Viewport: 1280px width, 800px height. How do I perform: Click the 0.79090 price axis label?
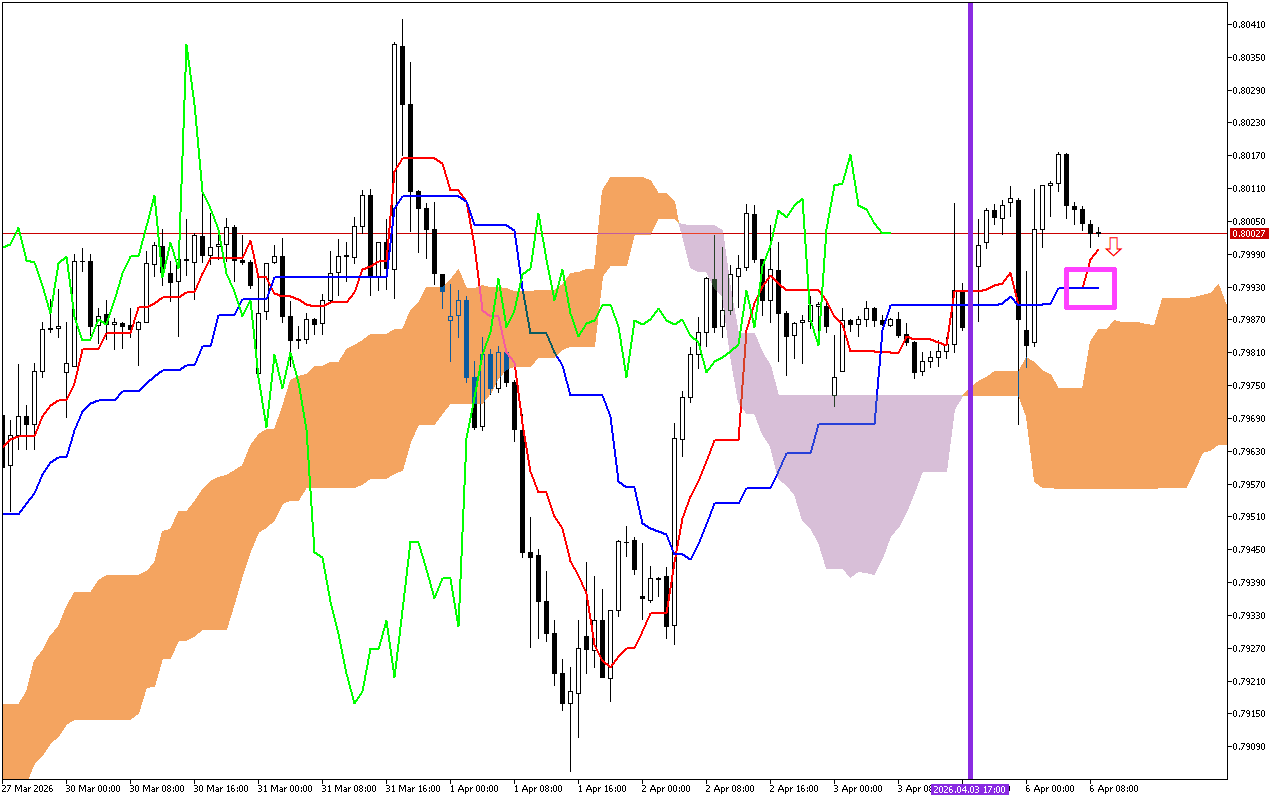[1252, 746]
